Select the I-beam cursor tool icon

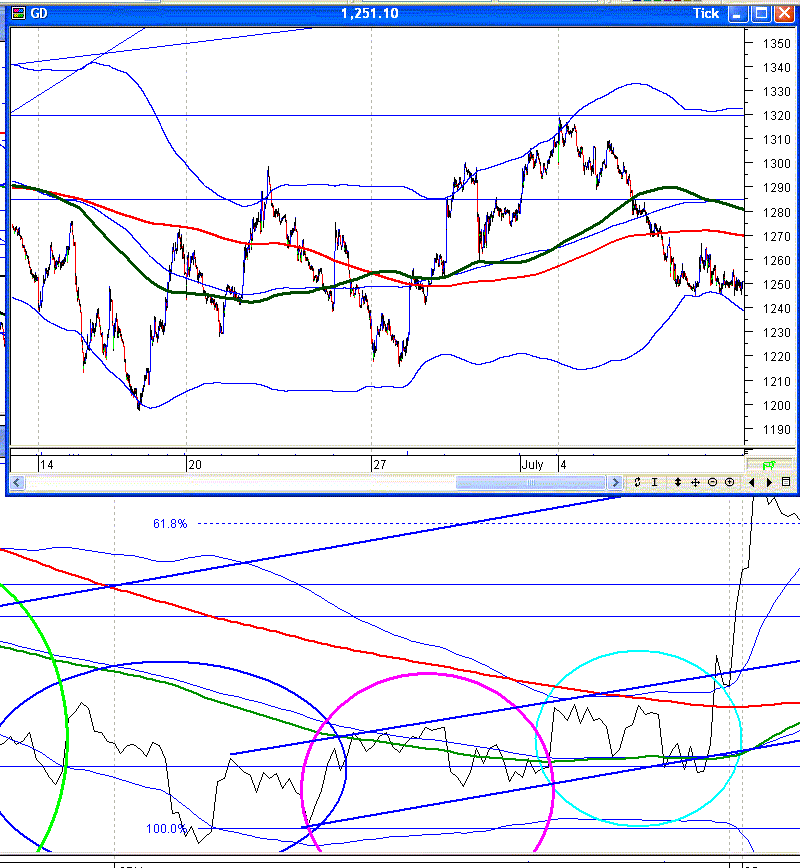tap(654, 482)
